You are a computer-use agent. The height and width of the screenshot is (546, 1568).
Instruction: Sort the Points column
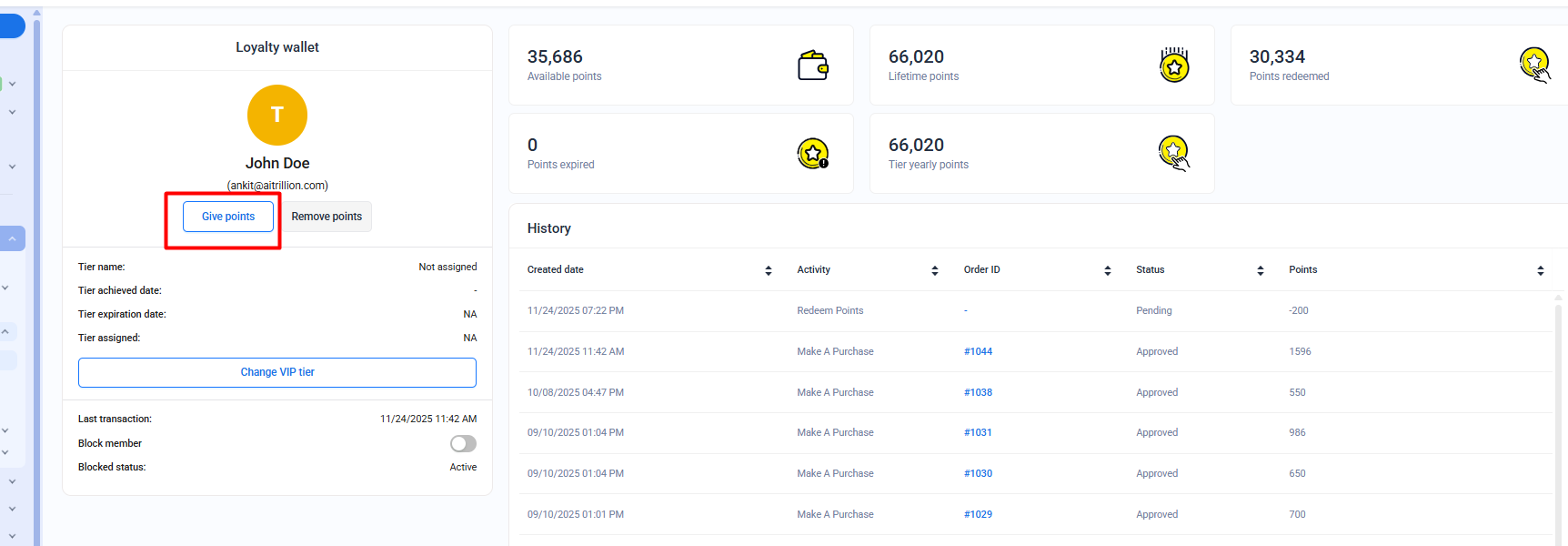pos(1540,270)
